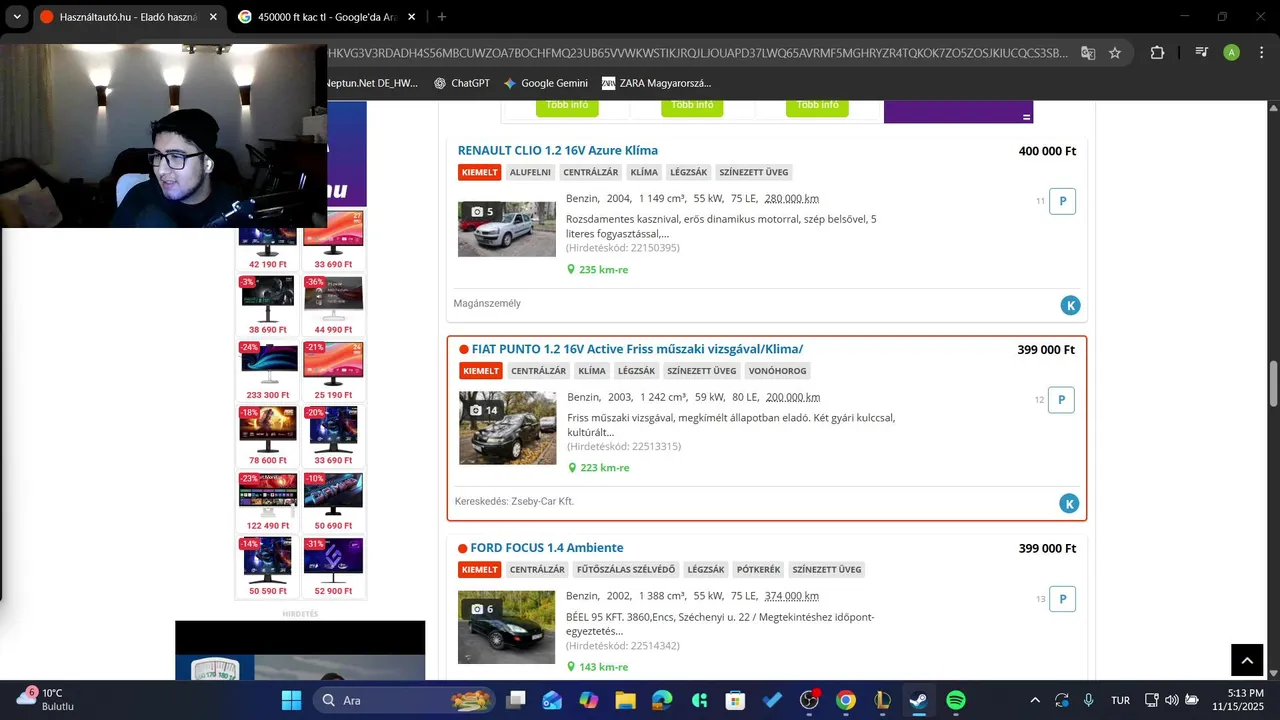Save Renault Clio listing to parking (P icon)
The image size is (1280, 720).
tap(1062, 201)
